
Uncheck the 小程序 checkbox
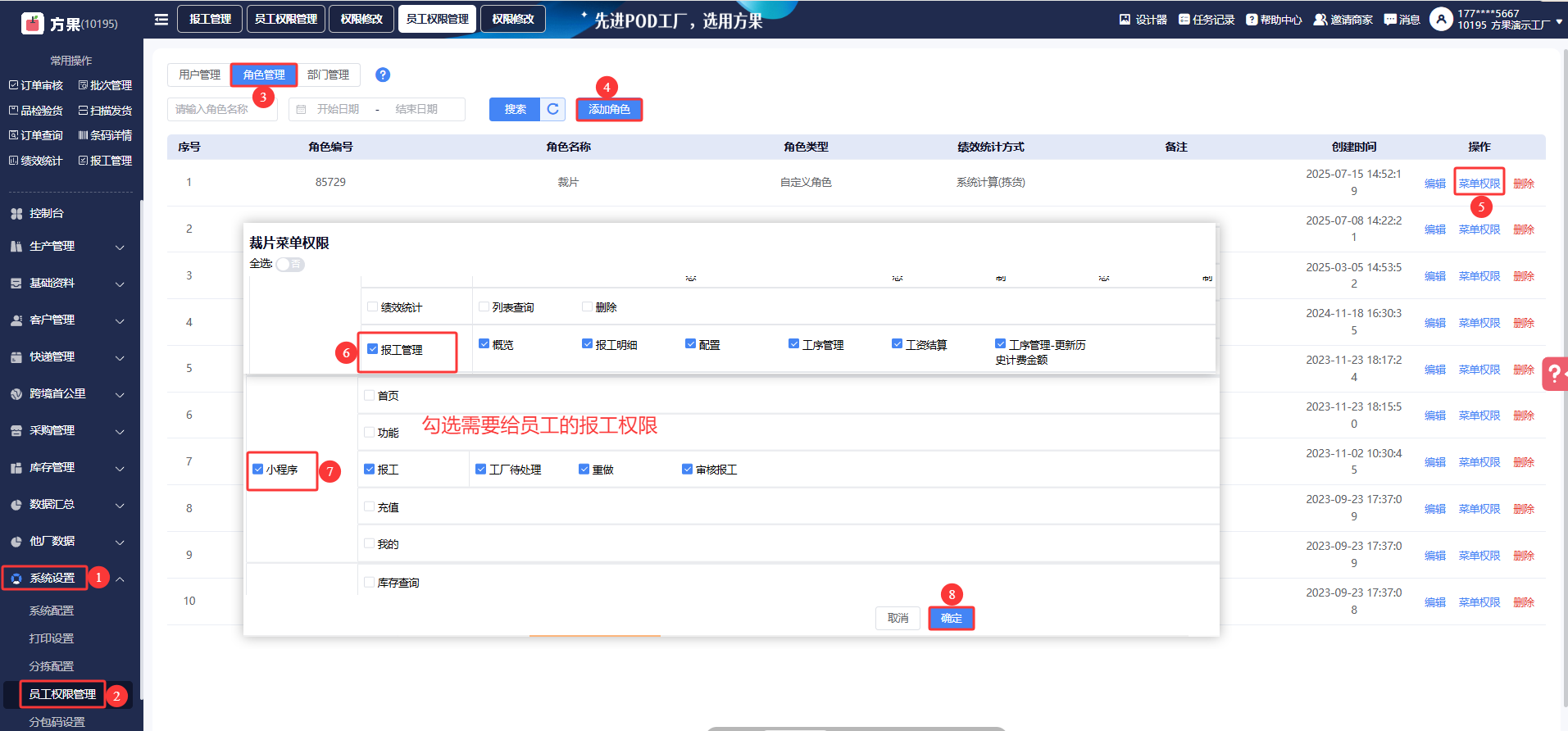(x=258, y=469)
